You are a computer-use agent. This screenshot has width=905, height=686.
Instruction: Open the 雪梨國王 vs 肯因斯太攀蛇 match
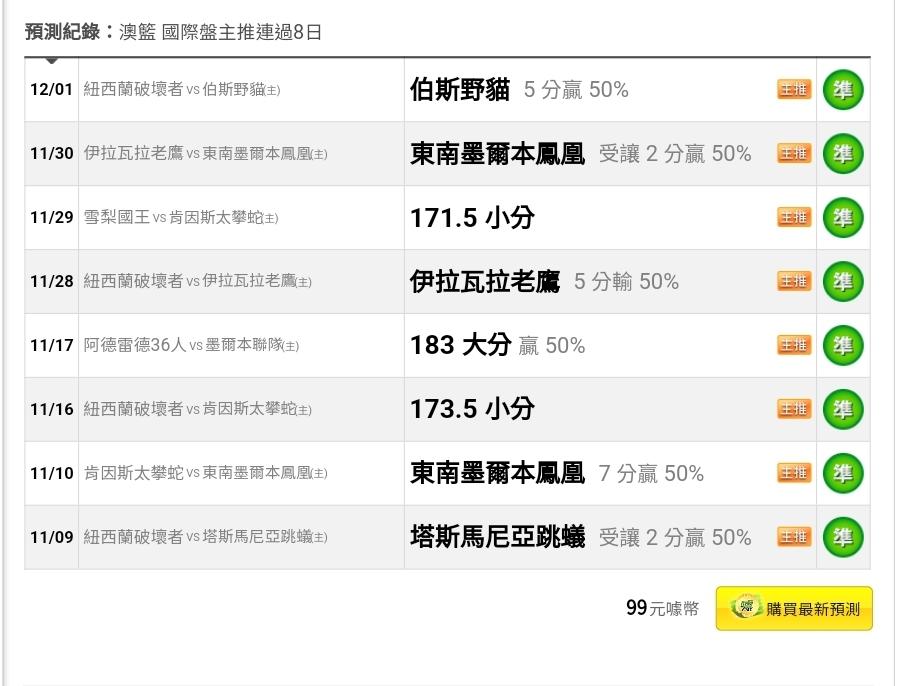tap(181, 218)
